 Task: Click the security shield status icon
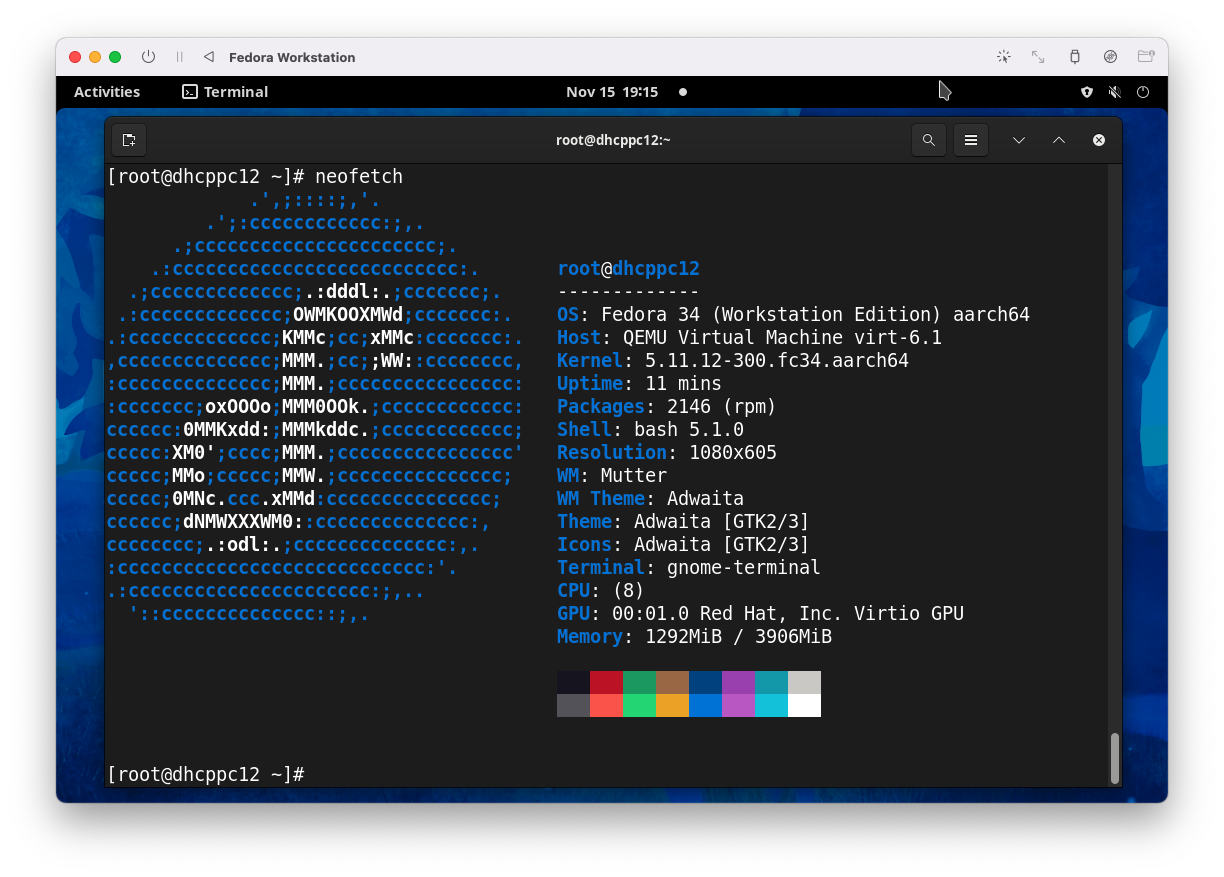(x=1087, y=92)
